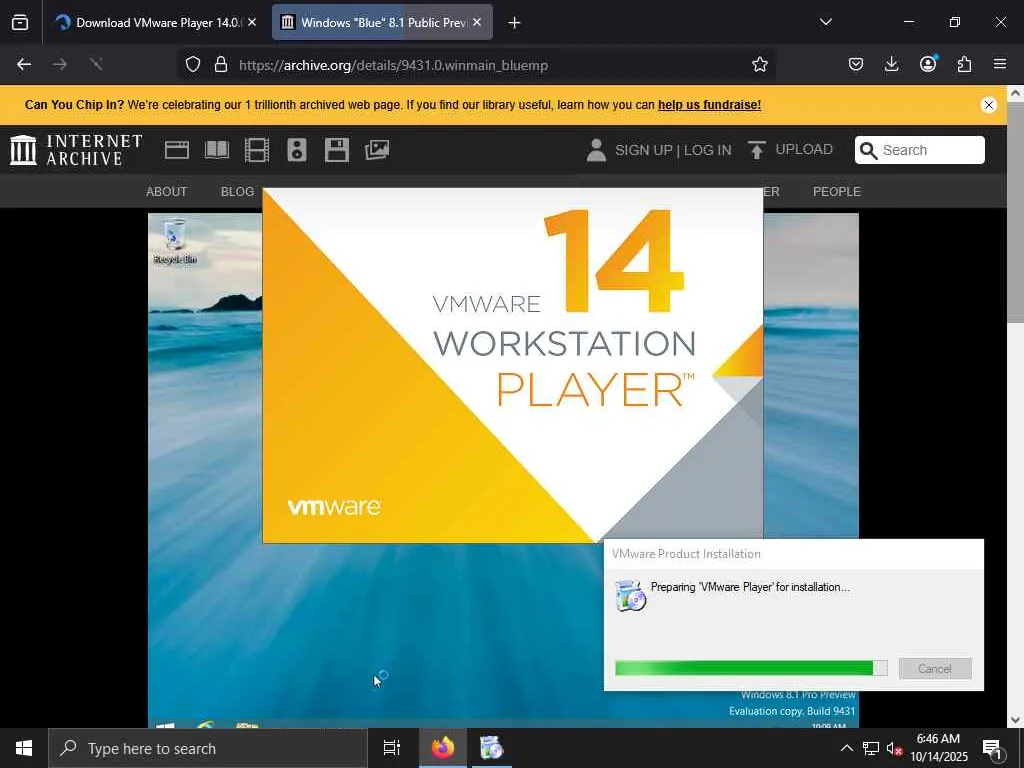Open the Web archive icon
This screenshot has width=1024, height=768.
(x=177, y=150)
